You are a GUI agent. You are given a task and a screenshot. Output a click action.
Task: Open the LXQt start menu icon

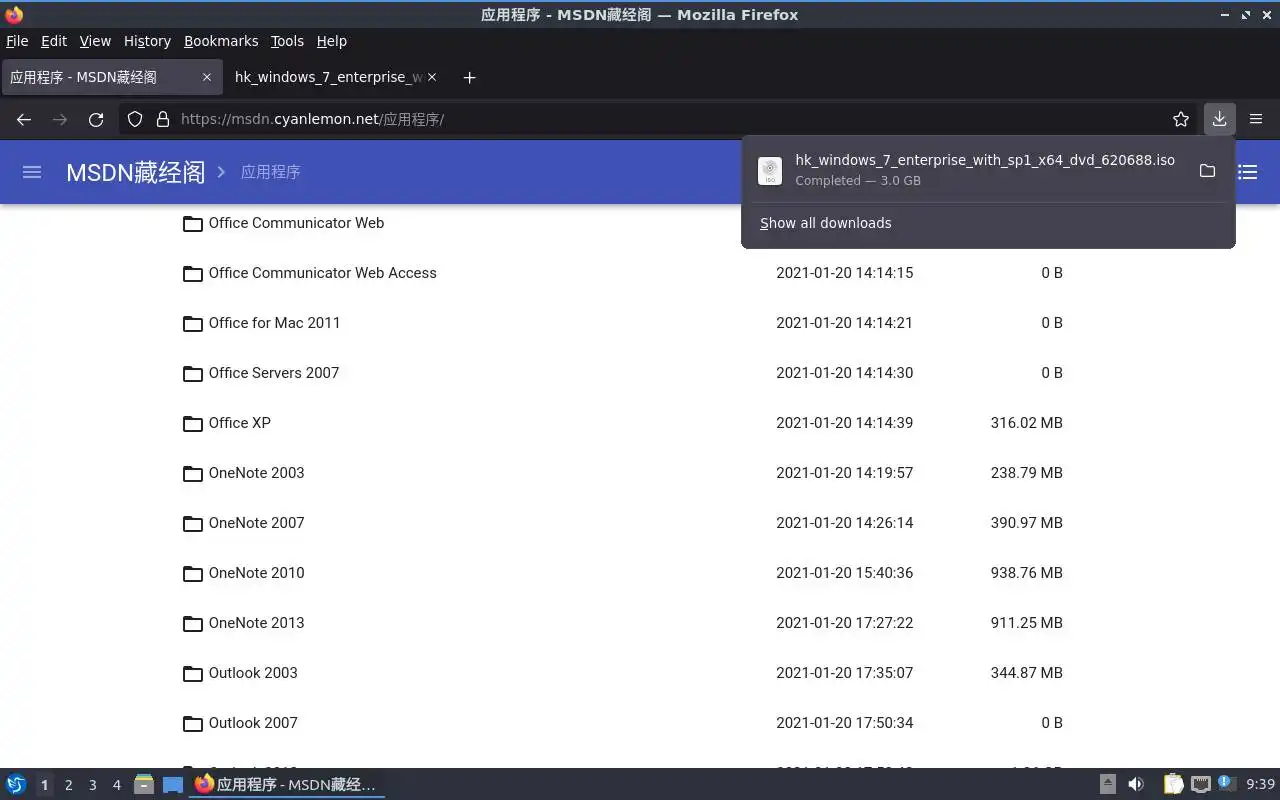16,785
